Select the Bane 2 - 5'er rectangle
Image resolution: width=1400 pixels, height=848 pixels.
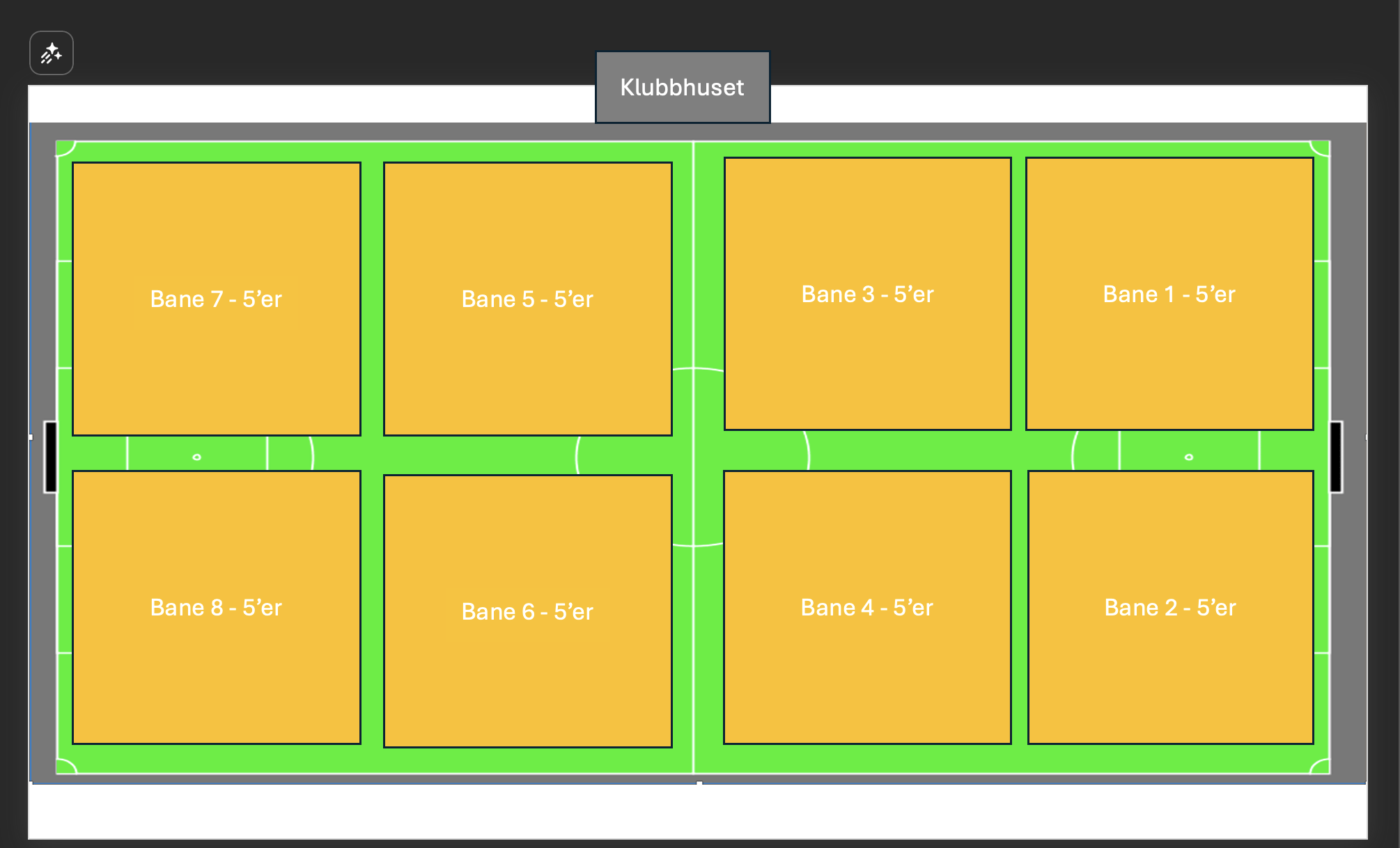(1170, 607)
